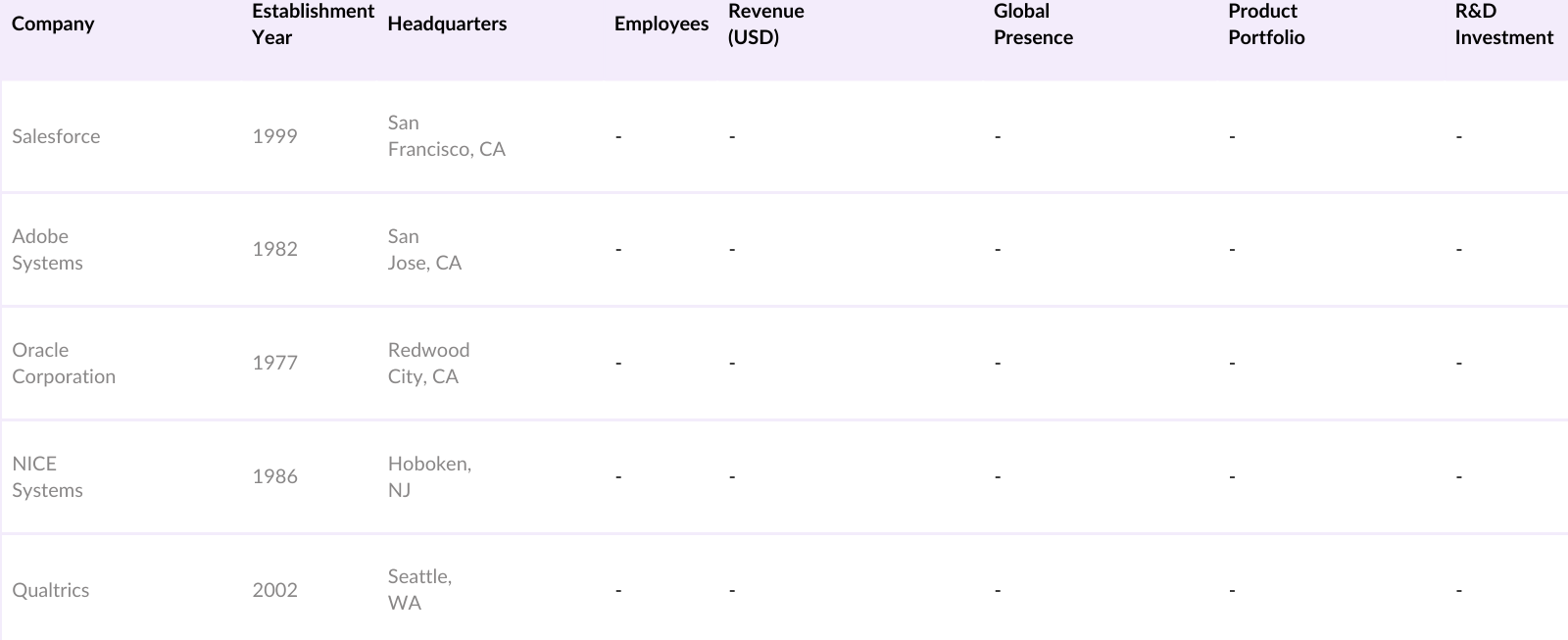1568x640 pixels.
Task: Select the Qualtrics company cell
Action: [51, 590]
